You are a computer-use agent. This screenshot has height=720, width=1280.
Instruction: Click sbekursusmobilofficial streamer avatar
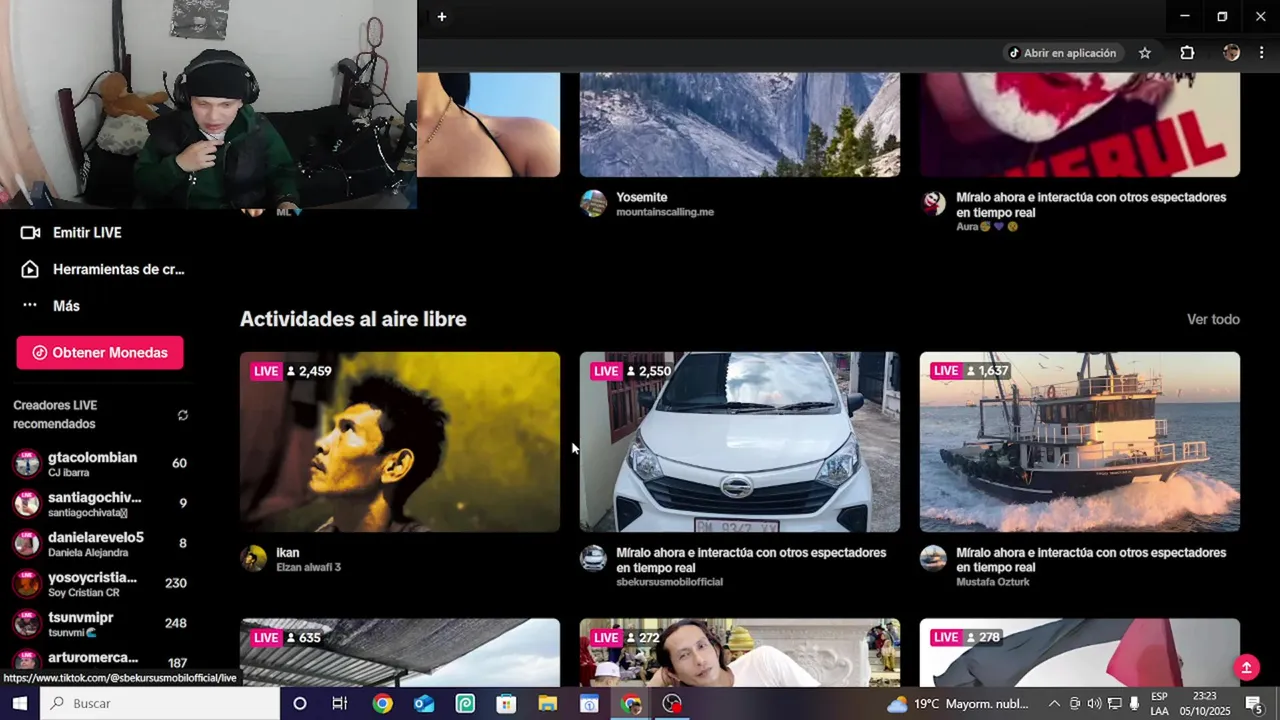594,558
